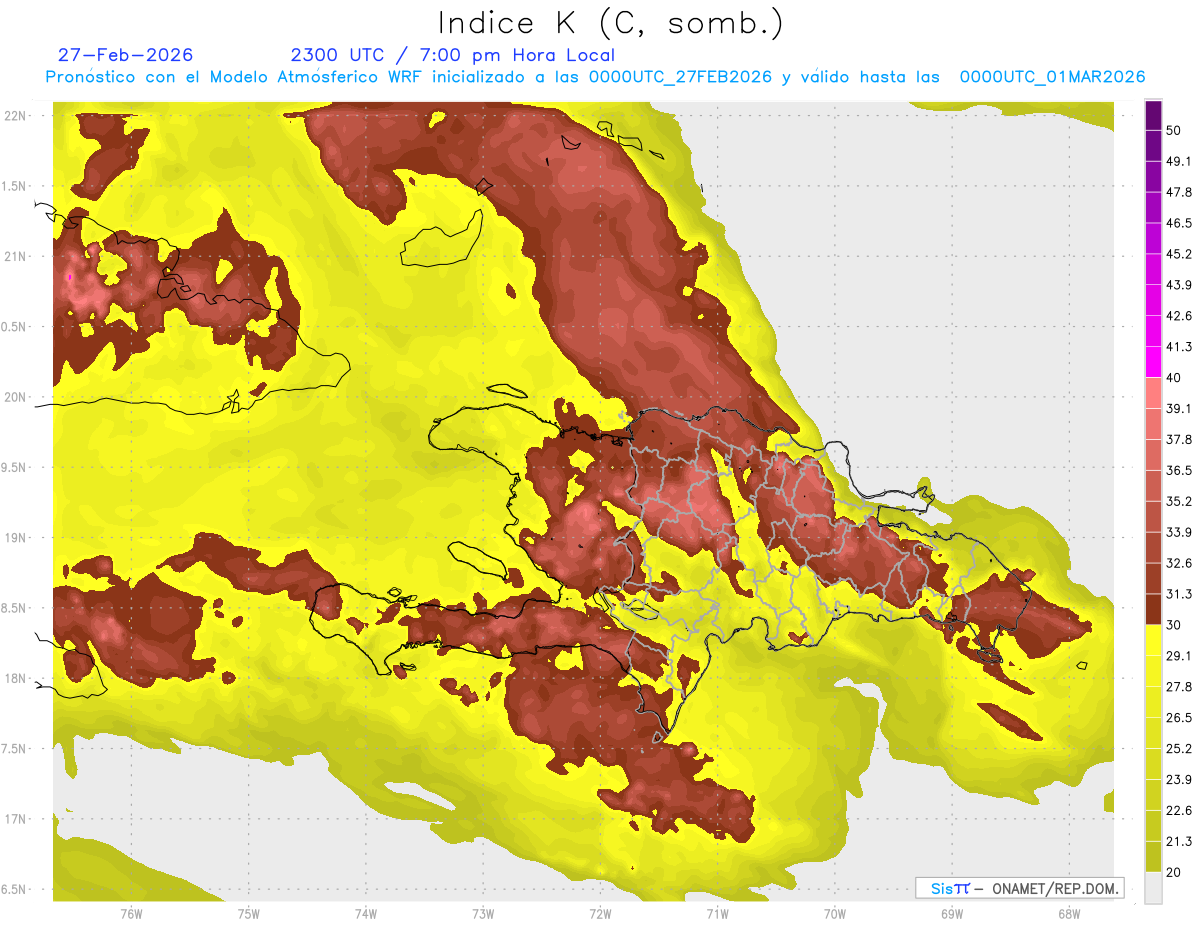1200x927 pixels.
Task: Click the colorbar value "33.9"
Action: (x=1178, y=532)
